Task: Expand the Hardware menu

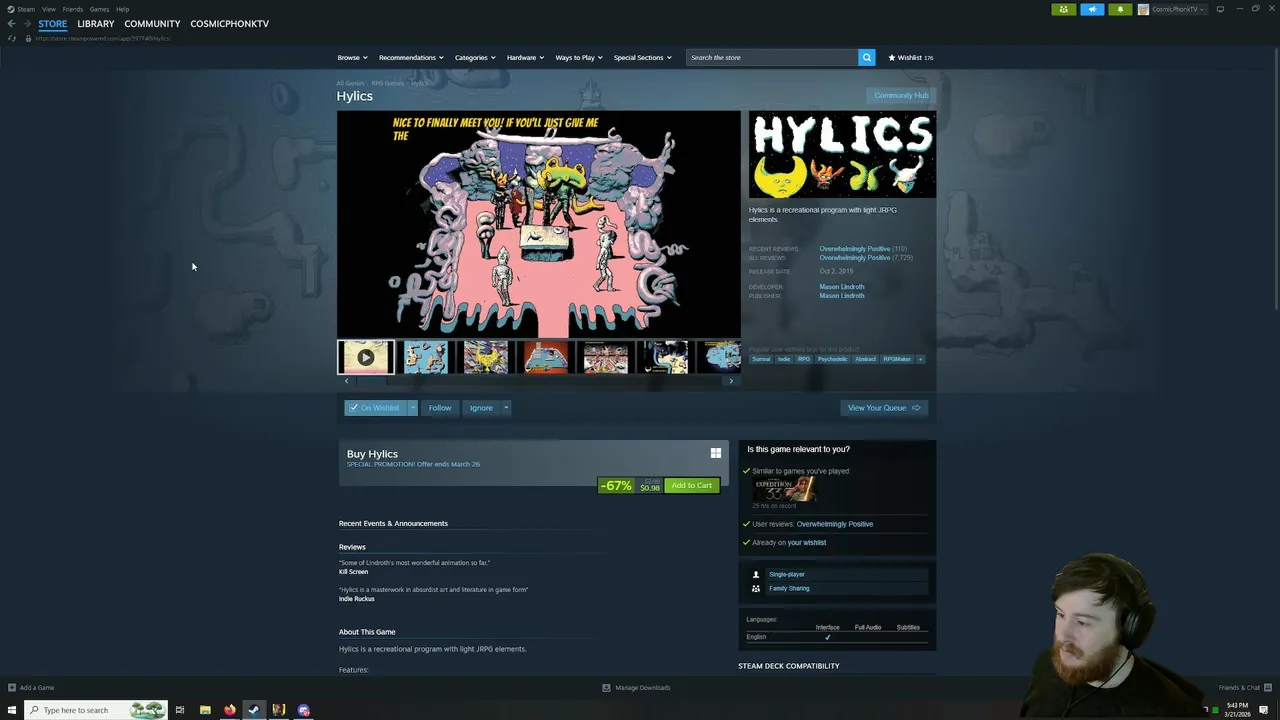Action: tap(525, 57)
